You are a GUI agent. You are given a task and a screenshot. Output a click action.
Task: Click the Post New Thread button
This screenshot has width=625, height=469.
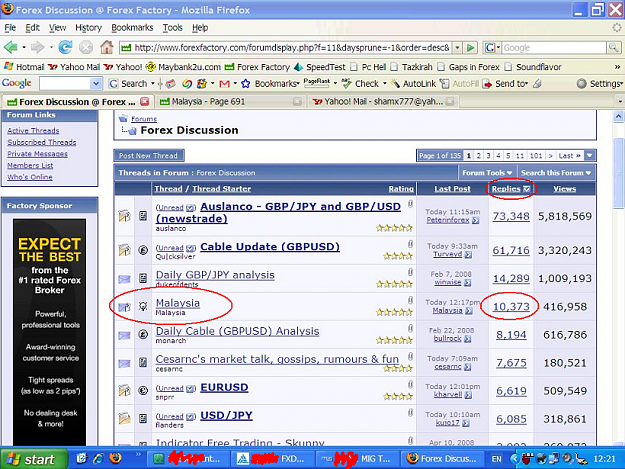pyautogui.click(x=149, y=155)
